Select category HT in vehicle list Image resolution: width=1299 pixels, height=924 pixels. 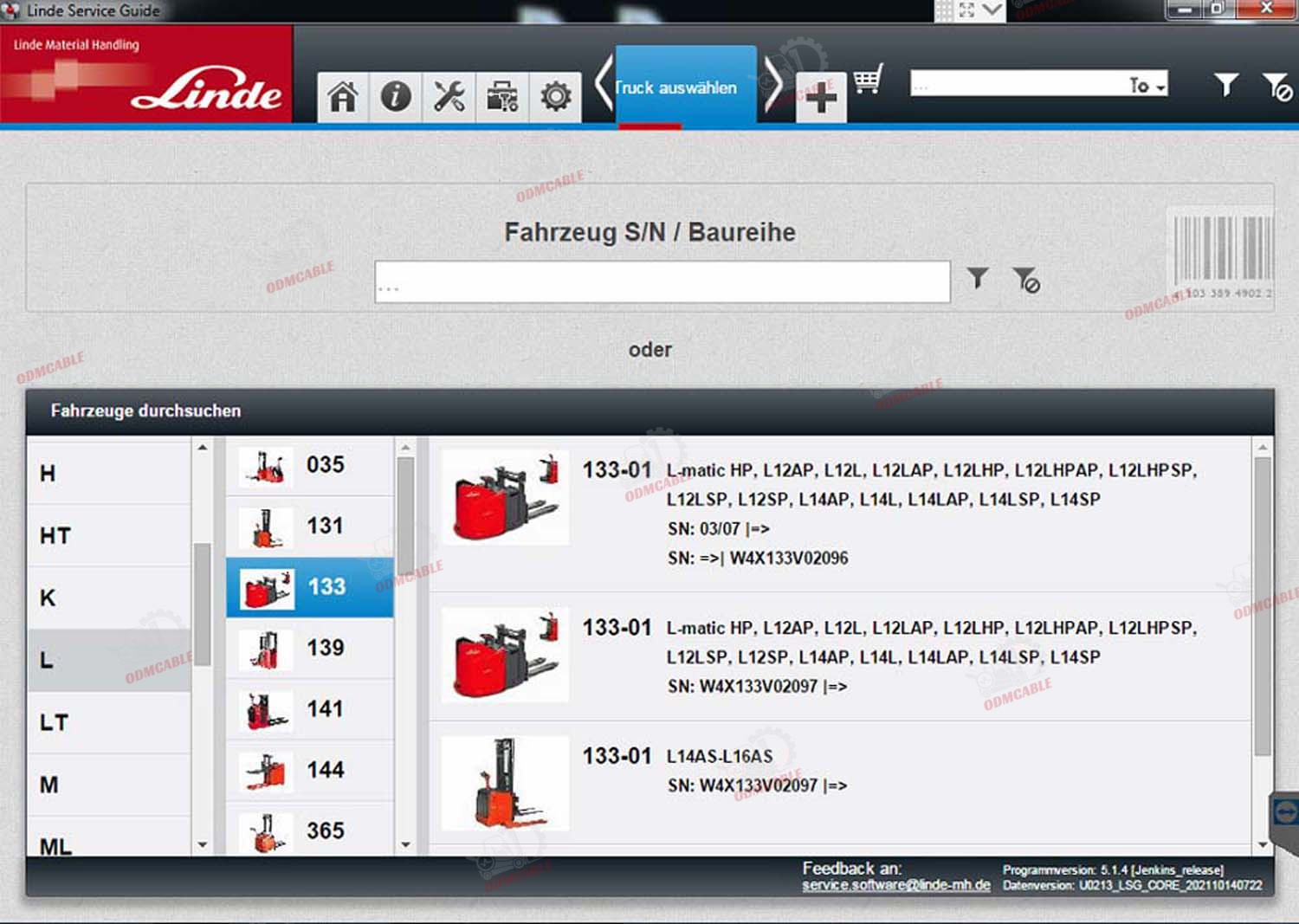(x=109, y=535)
